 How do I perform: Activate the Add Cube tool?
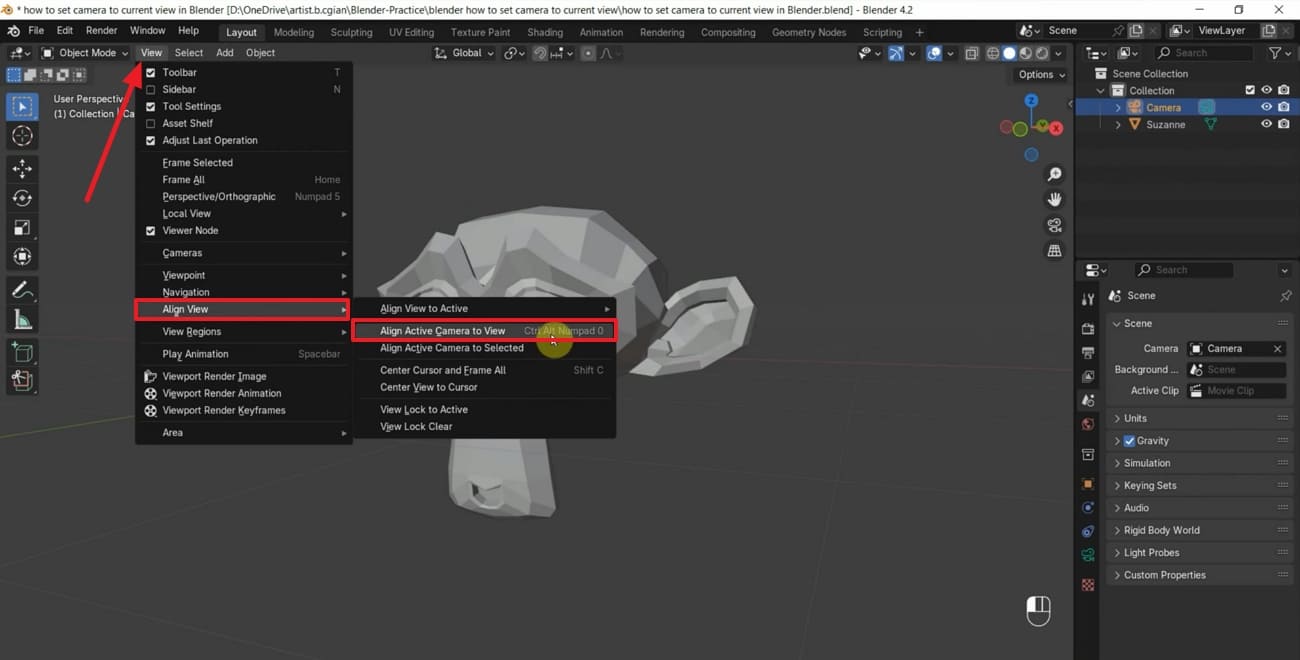click(x=22, y=352)
